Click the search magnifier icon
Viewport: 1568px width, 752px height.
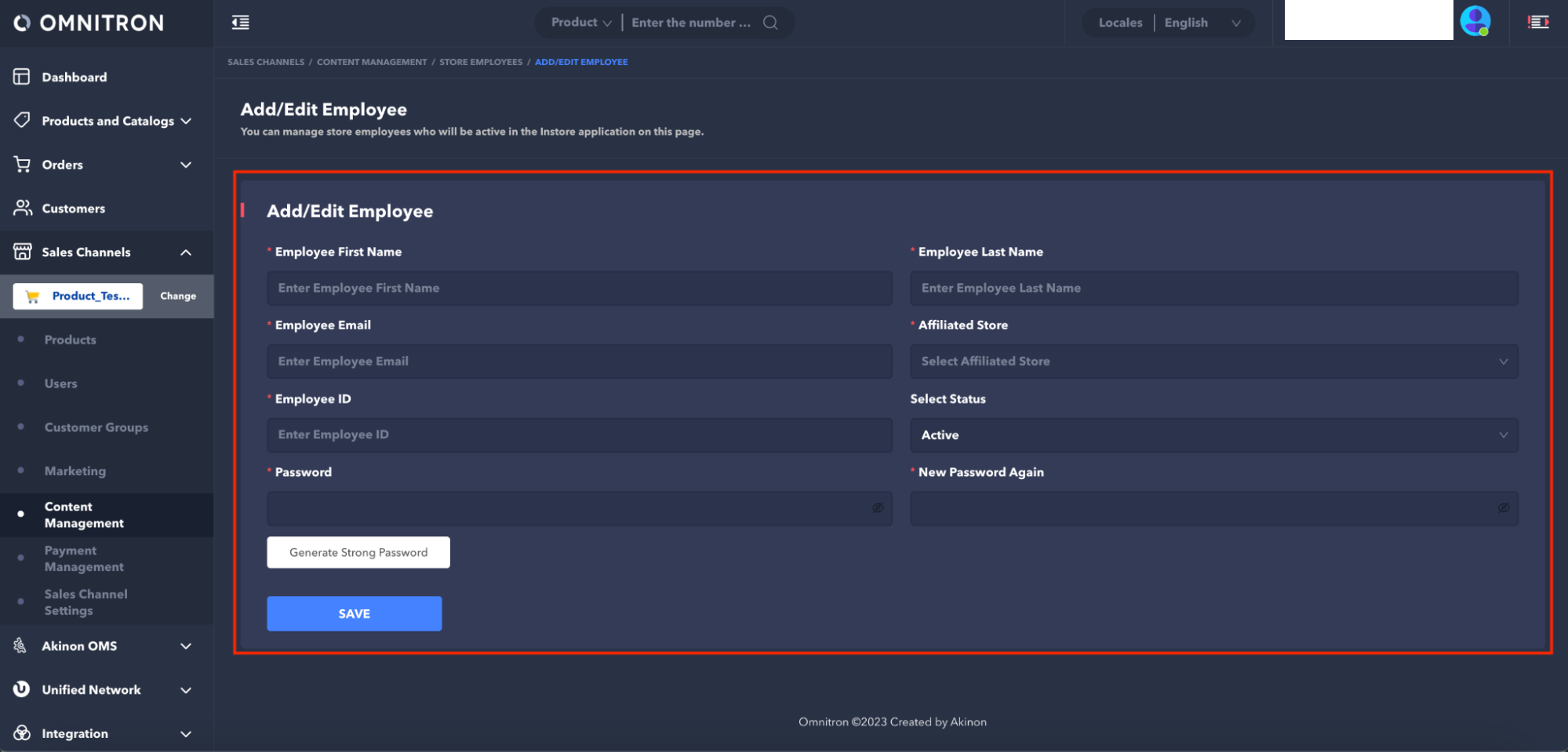(x=770, y=23)
